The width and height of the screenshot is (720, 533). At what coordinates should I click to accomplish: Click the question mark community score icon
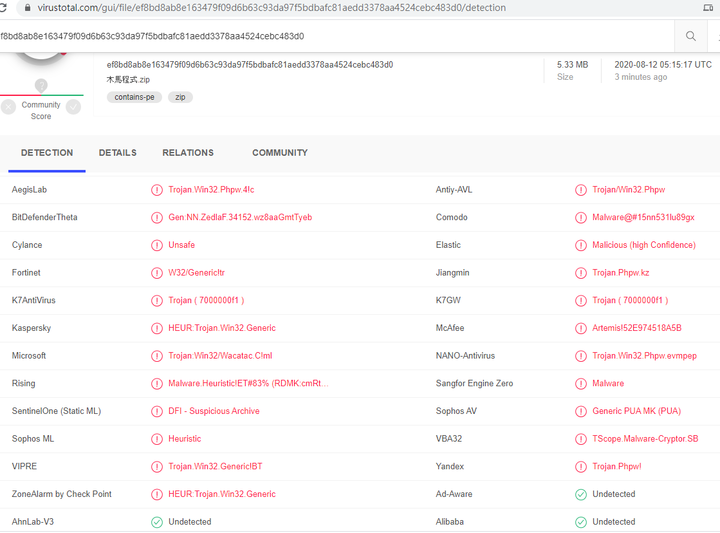click(x=41, y=85)
